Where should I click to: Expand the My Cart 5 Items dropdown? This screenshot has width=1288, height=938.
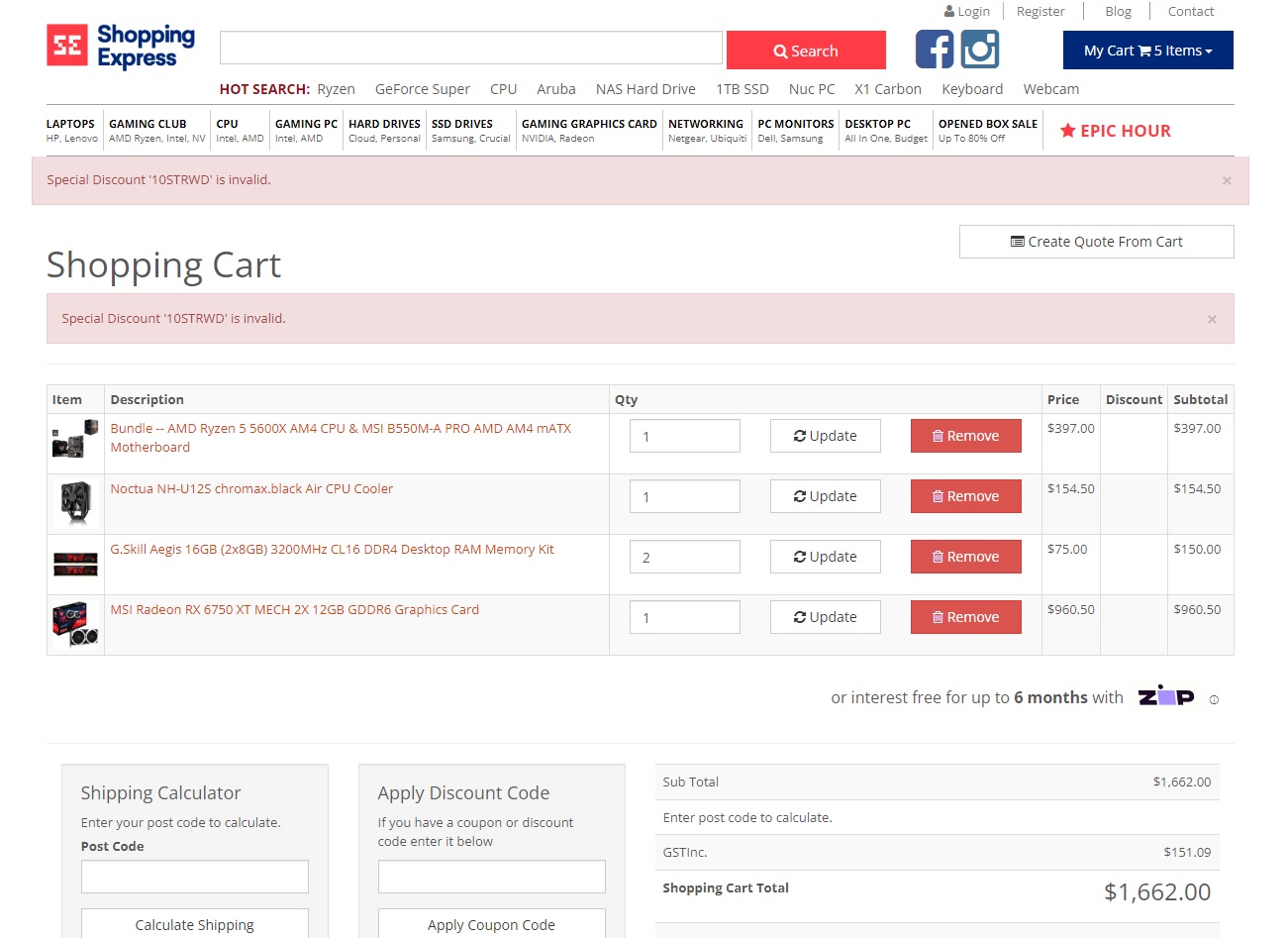[1148, 51]
